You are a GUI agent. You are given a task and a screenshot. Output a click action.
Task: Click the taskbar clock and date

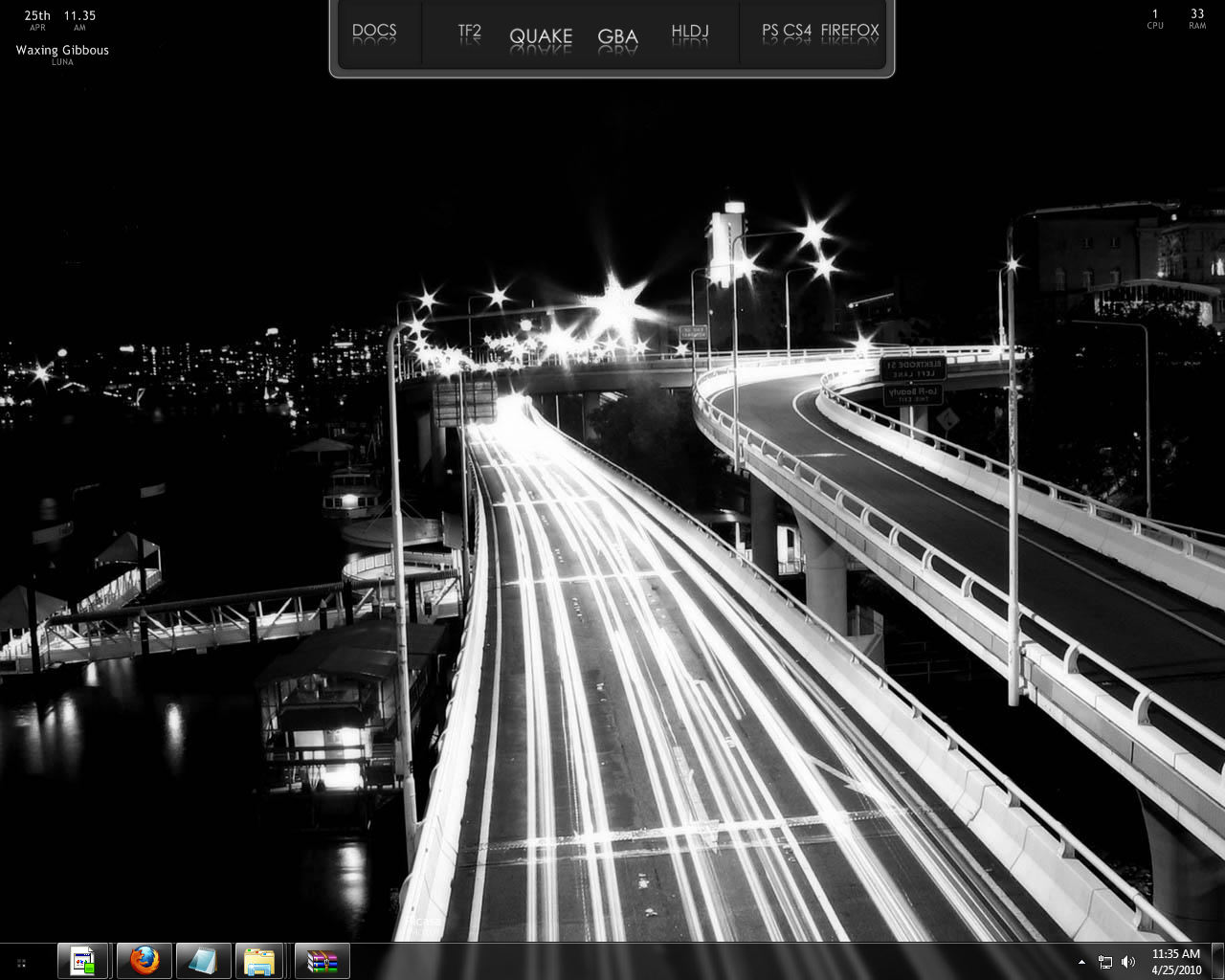1176,962
